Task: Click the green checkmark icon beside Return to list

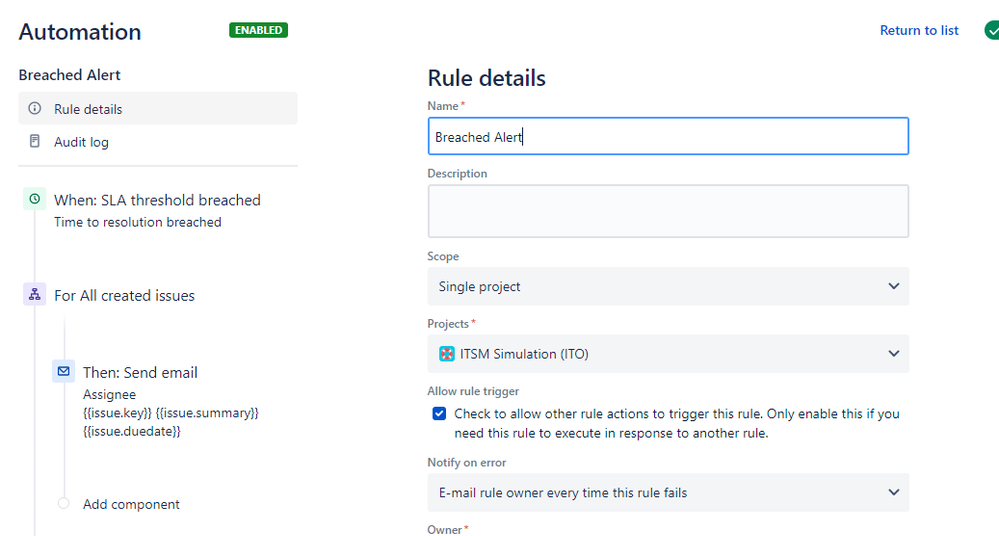Action: (991, 30)
